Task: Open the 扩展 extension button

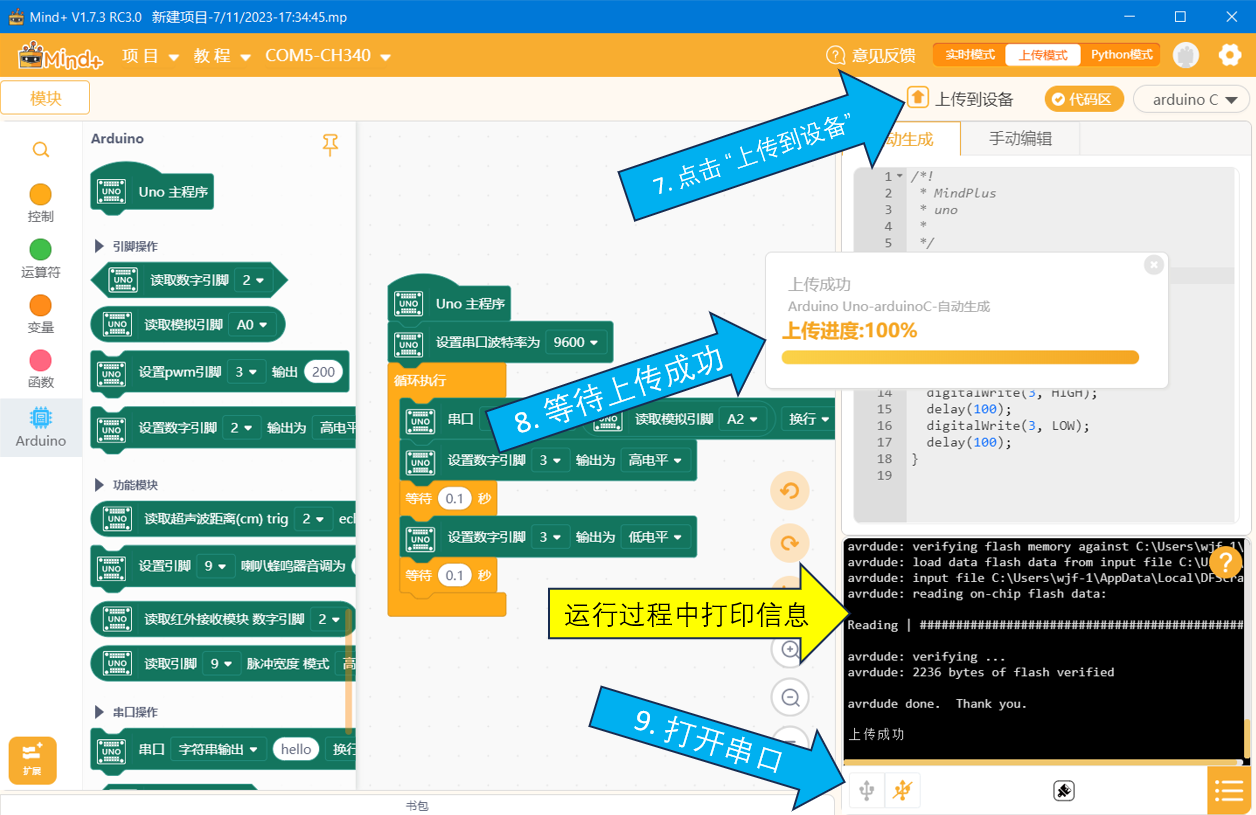Action: [32, 760]
